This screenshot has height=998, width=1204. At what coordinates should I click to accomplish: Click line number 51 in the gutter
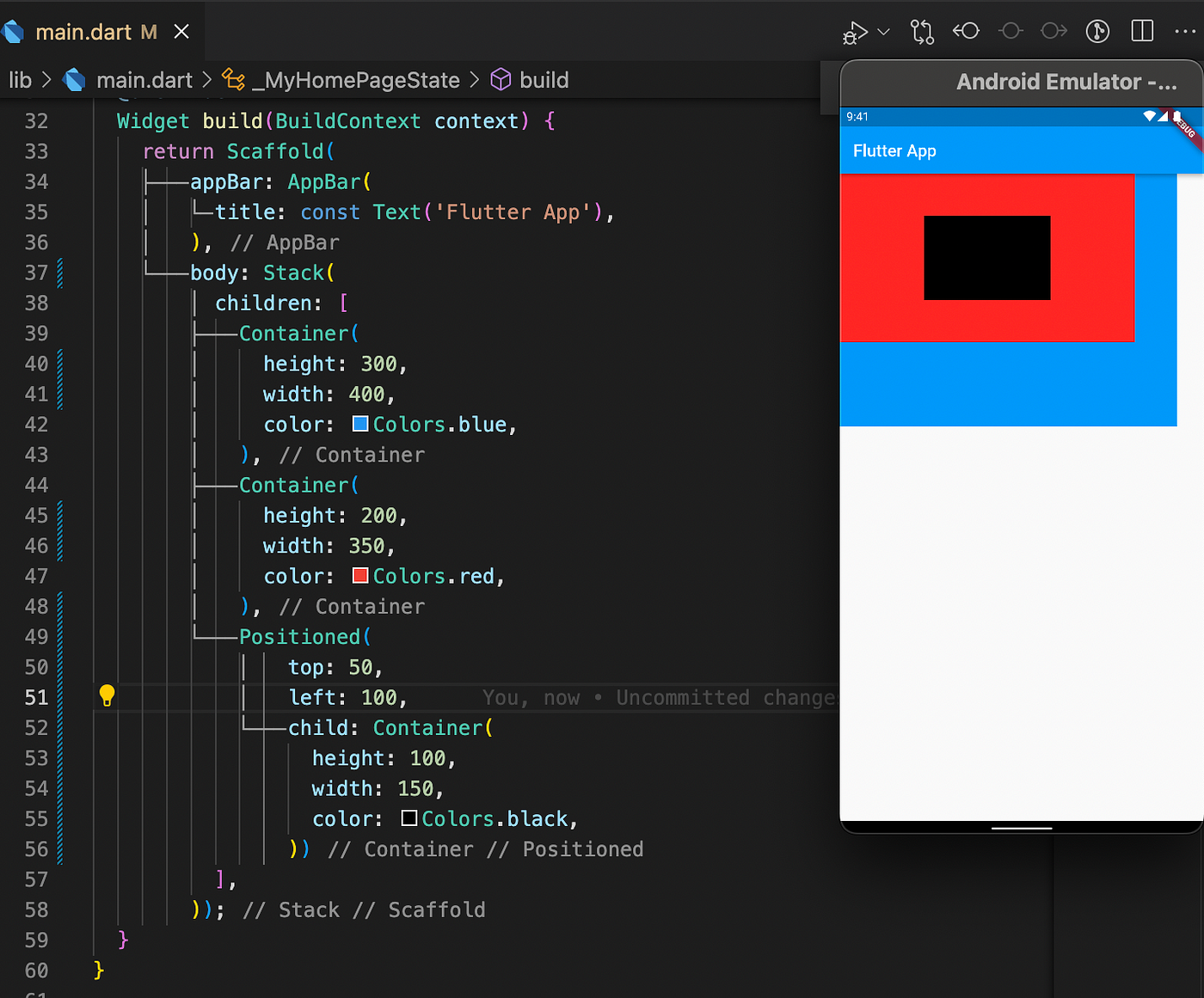[x=36, y=697]
